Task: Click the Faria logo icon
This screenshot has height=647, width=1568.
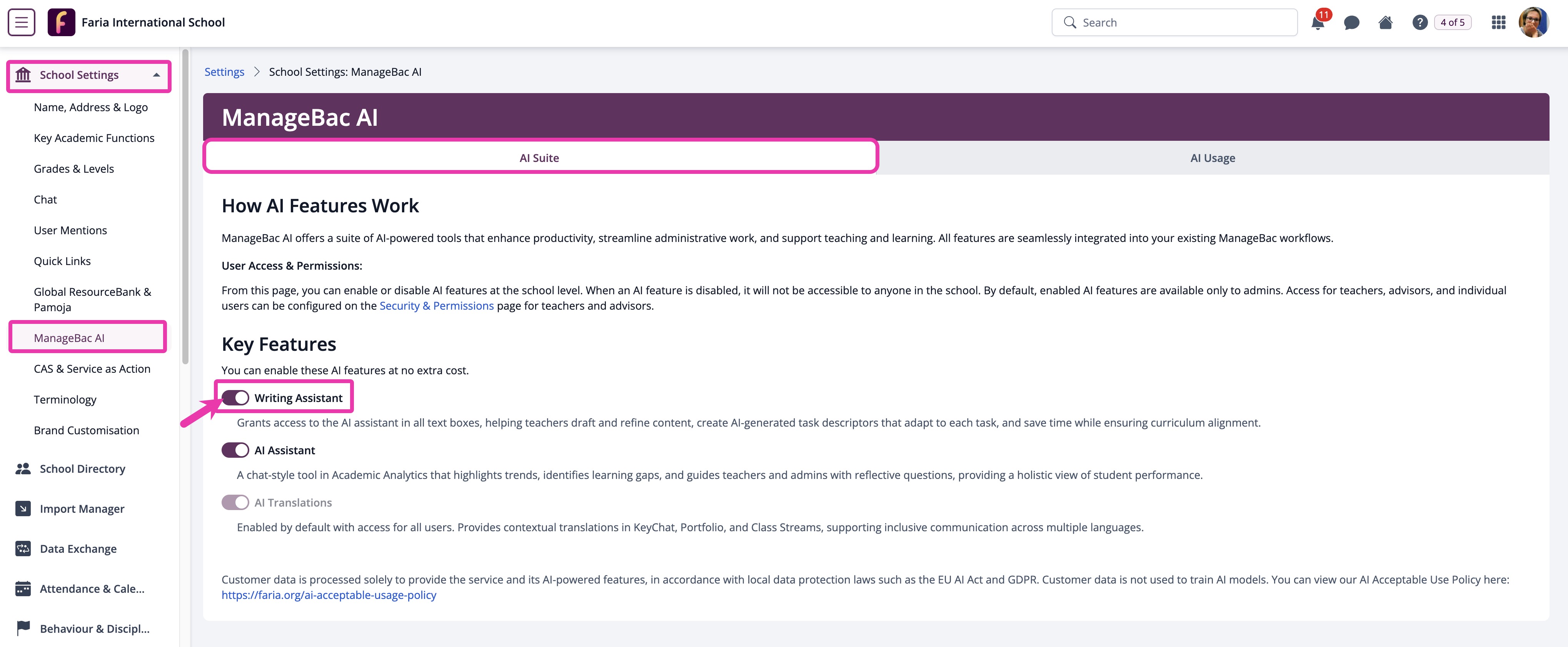Action: [62, 22]
